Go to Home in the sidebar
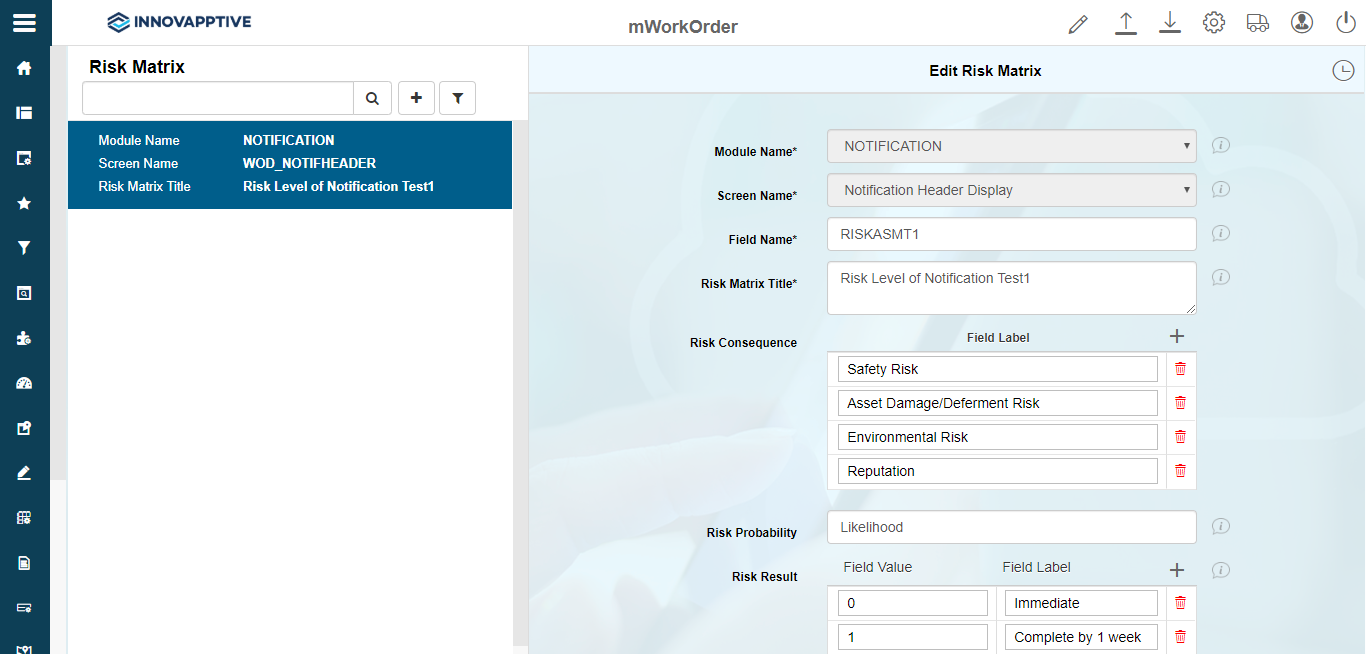 [24, 68]
